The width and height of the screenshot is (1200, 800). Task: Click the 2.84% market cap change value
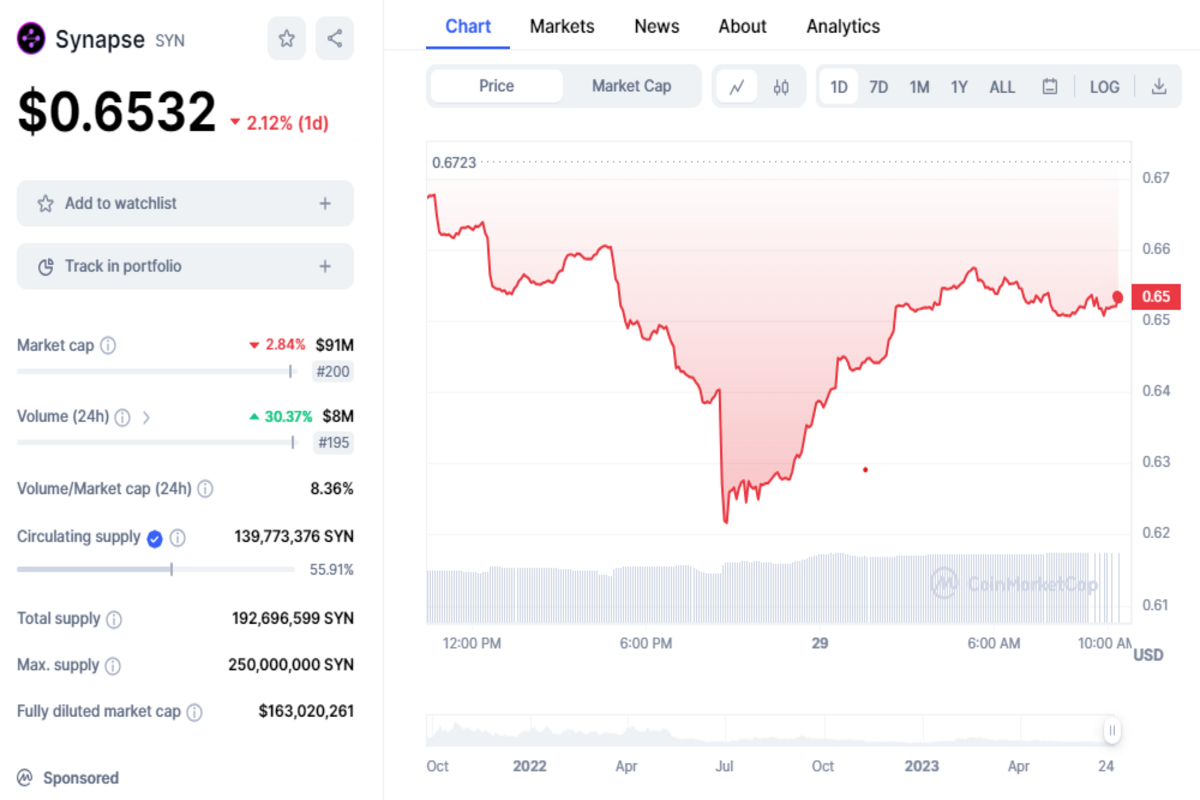point(278,346)
